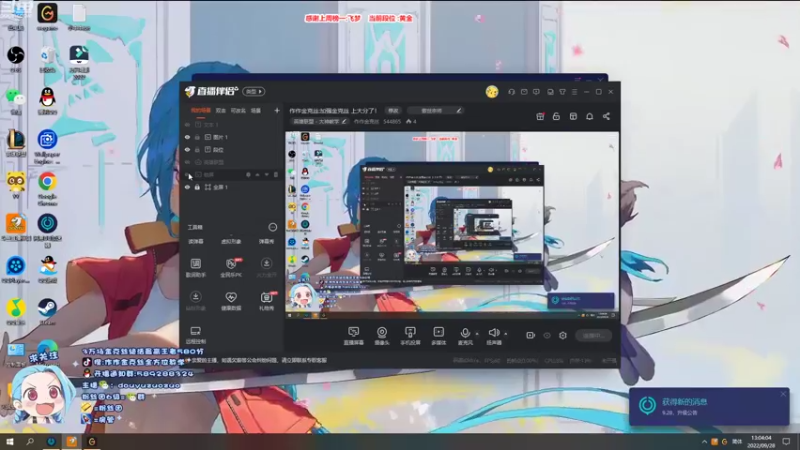Expand microphone options arrow

[477, 334]
